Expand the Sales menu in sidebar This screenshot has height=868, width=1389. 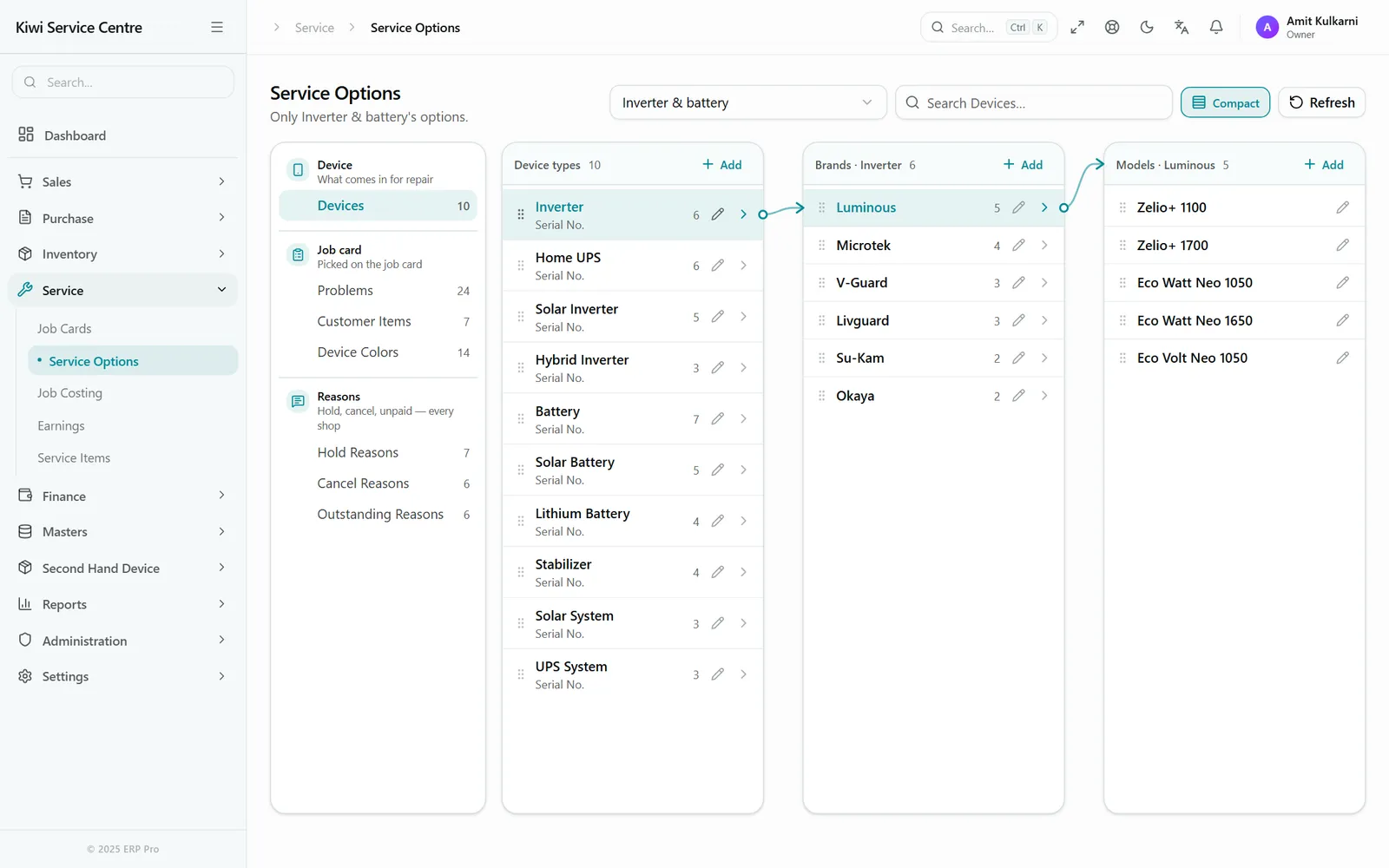point(122,181)
